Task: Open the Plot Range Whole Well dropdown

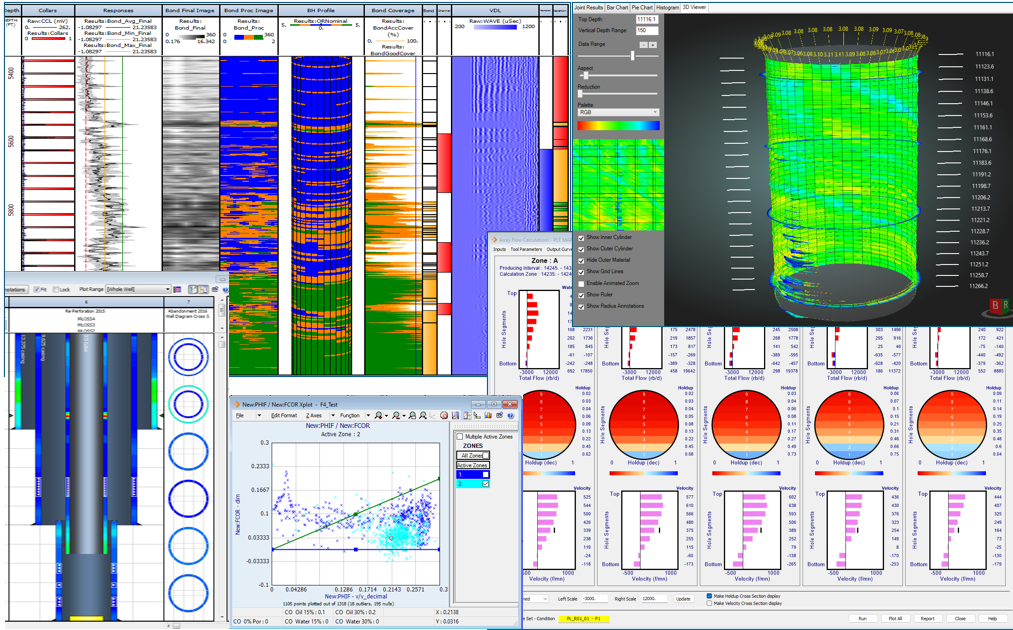Action: [x=138, y=289]
